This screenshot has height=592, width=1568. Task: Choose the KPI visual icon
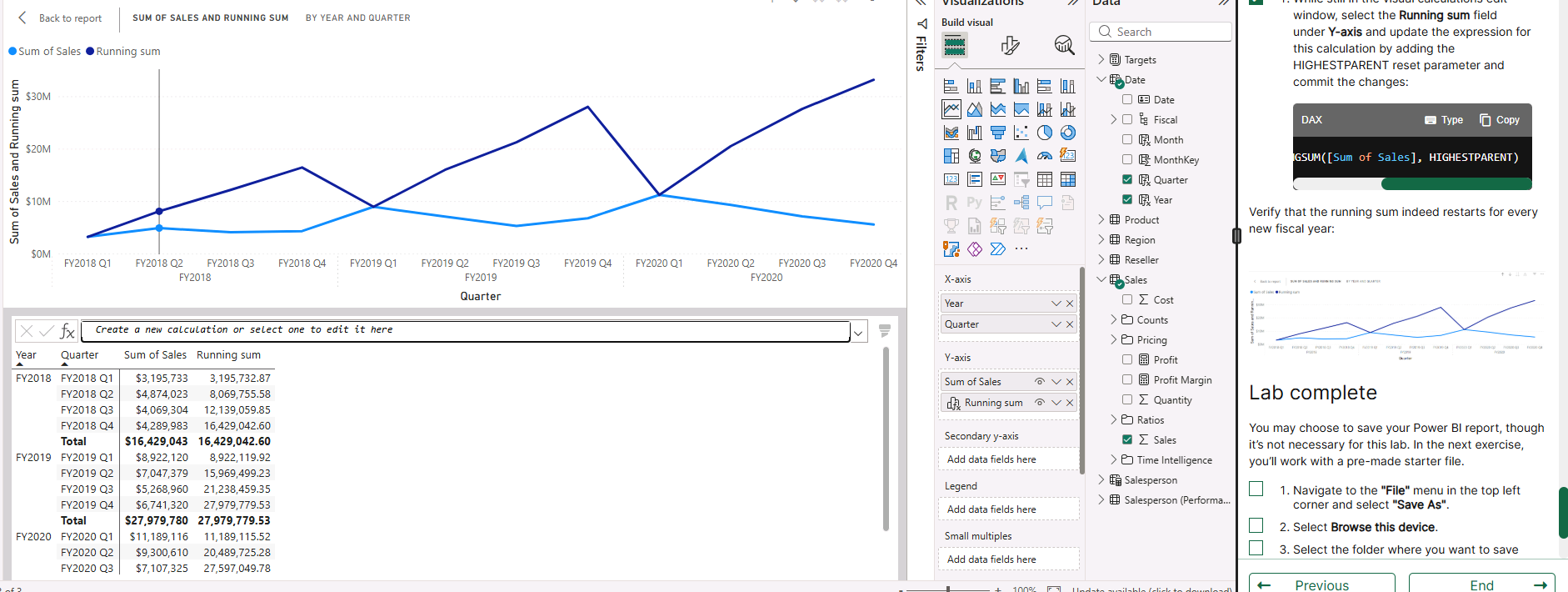[x=997, y=179]
